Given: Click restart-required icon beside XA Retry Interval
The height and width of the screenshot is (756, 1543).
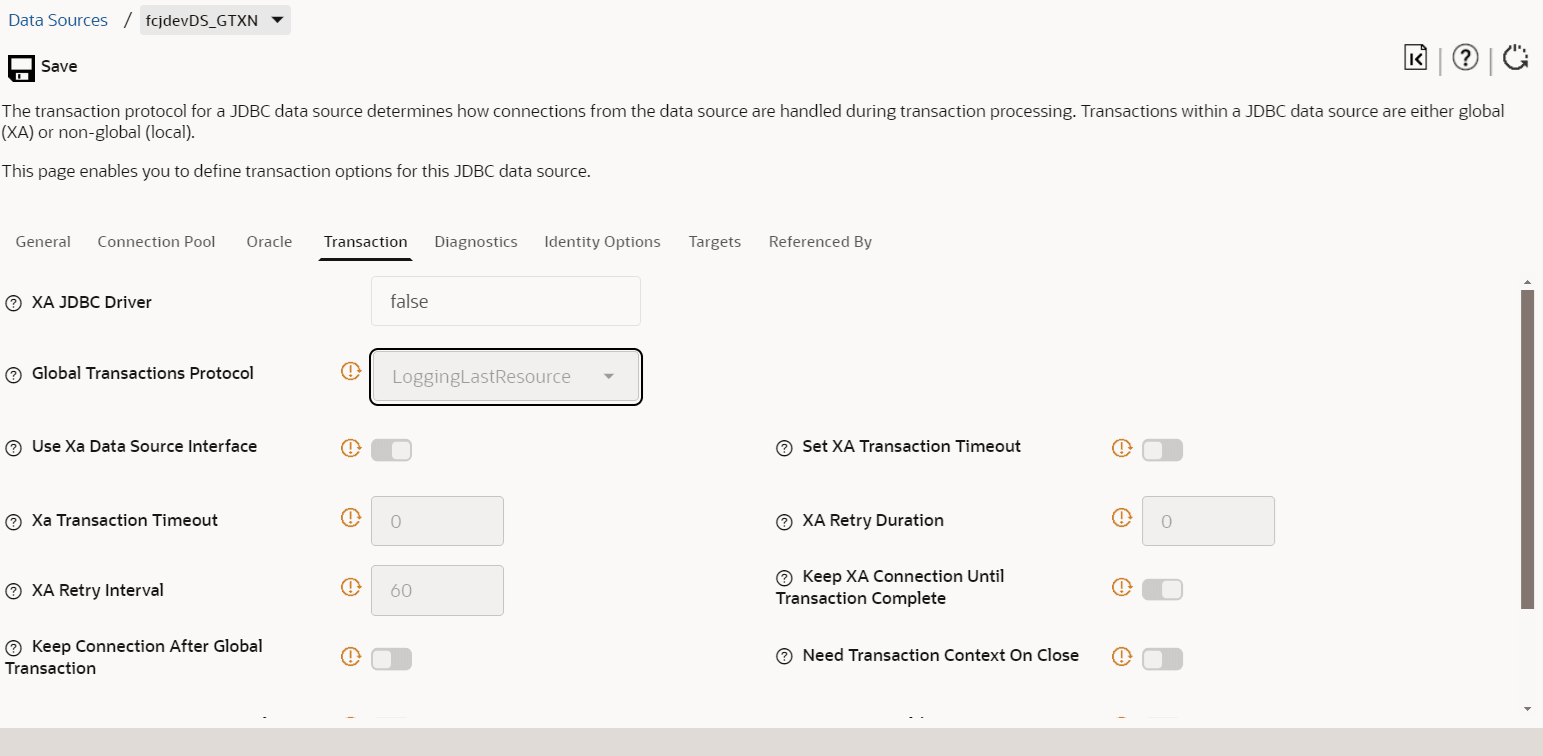Looking at the screenshot, I should coord(350,587).
